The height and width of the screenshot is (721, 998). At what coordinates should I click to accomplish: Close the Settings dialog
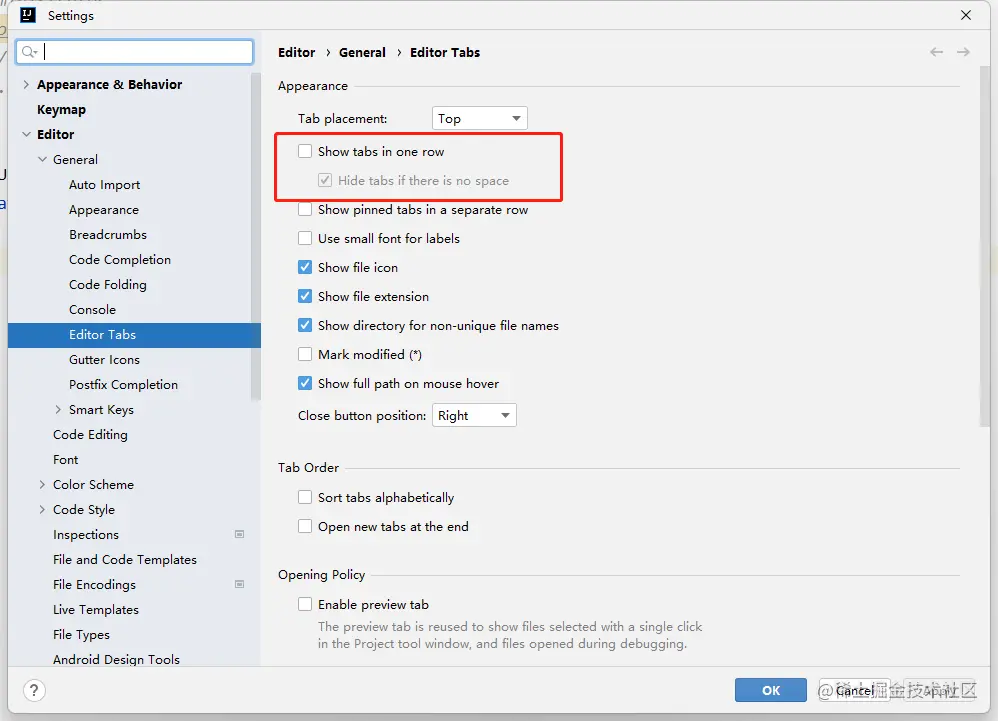966,15
